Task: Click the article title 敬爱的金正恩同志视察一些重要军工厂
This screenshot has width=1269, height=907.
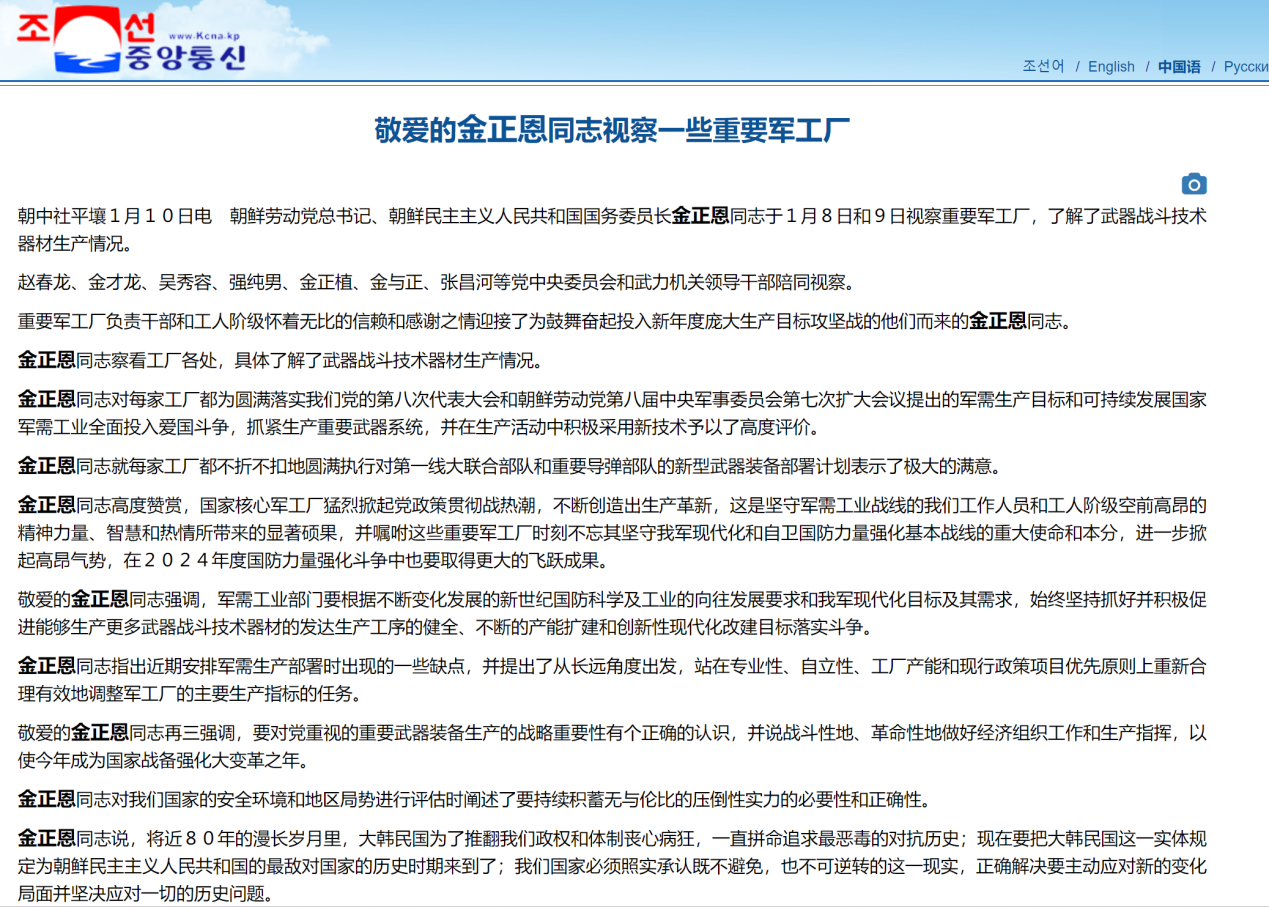Action: pyautogui.click(x=612, y=129)
